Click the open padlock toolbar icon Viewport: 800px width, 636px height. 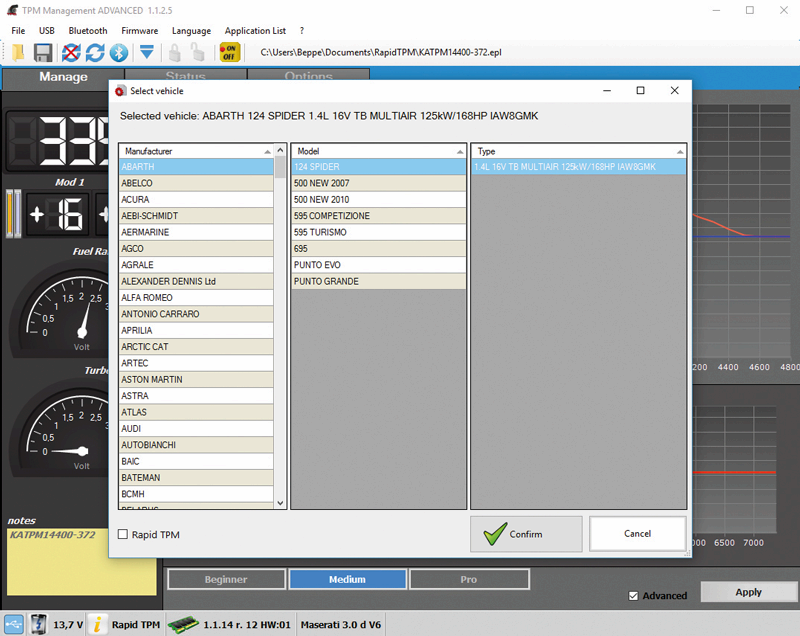click(x=197, y=53)
